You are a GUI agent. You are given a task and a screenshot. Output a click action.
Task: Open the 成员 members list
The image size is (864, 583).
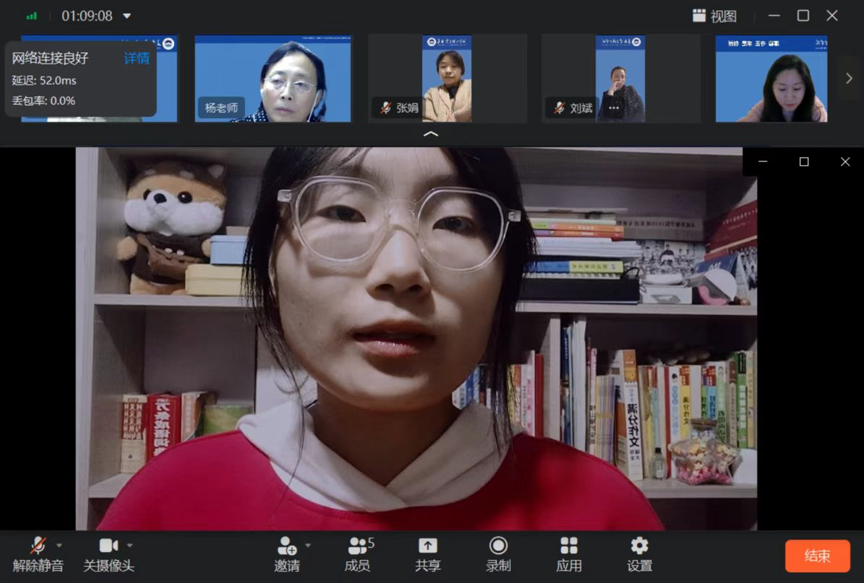coord(357,546)
